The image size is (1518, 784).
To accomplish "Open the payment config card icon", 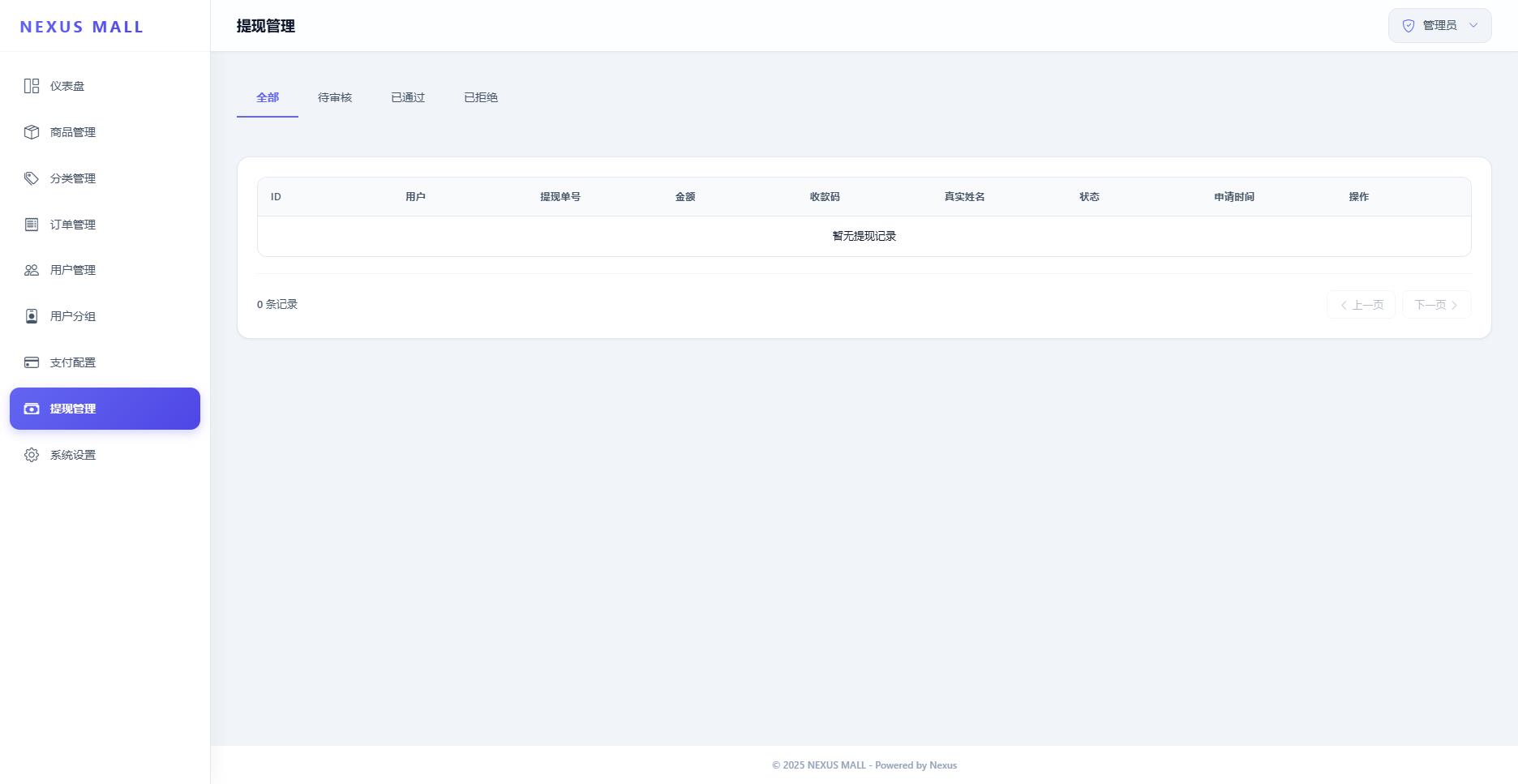I will [32, 362].
